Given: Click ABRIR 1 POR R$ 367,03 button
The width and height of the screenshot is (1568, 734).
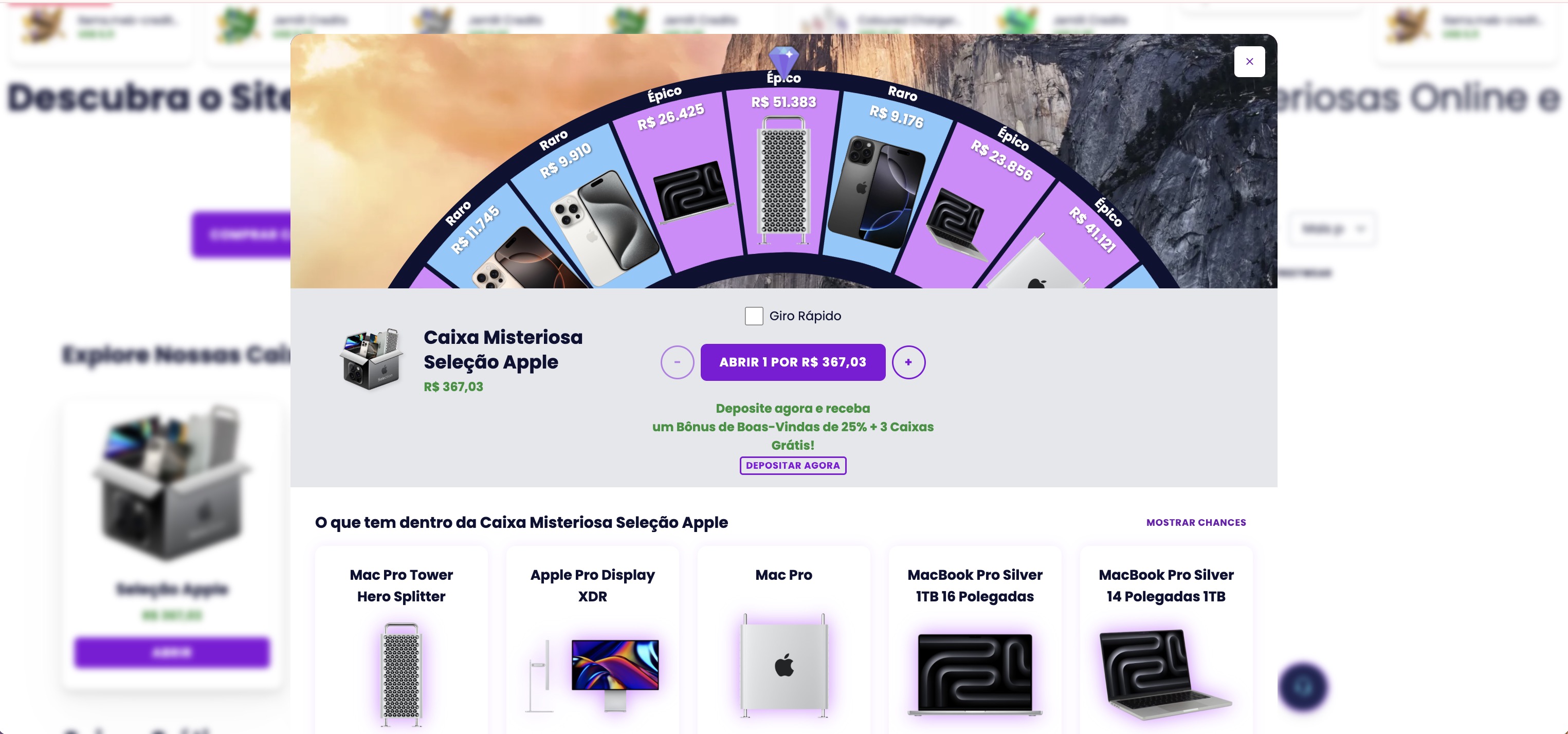Looking at the screenshot, I should click(793, 362).
